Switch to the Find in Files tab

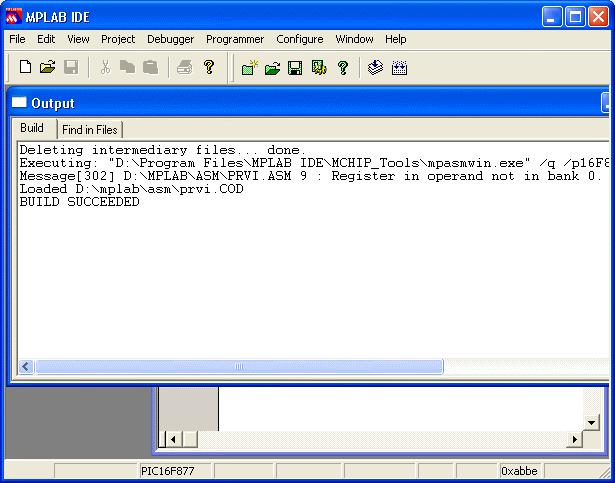[90, 130]
